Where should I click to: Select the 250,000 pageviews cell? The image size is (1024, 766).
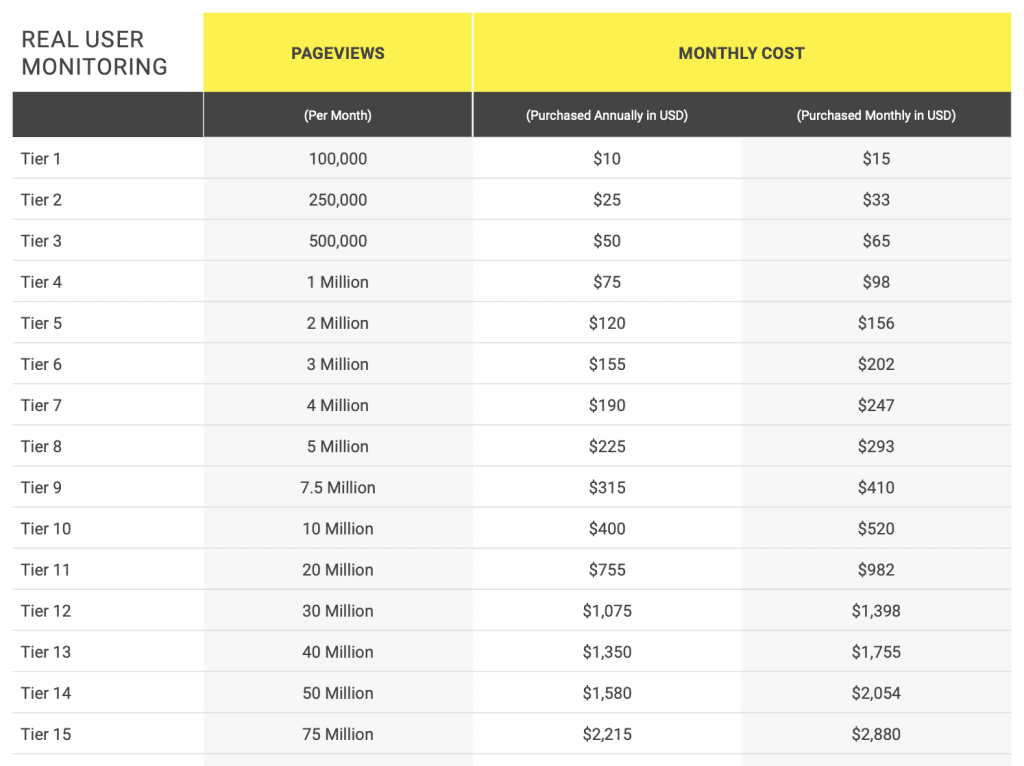(338, 200)
